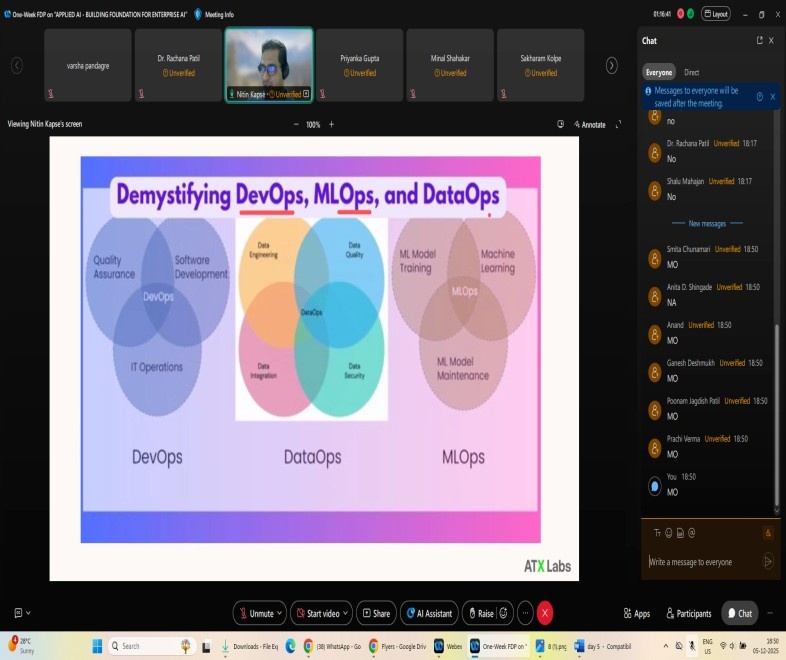
Task: Send the chat message with arrow icon
Action: (x=768, y=561)
